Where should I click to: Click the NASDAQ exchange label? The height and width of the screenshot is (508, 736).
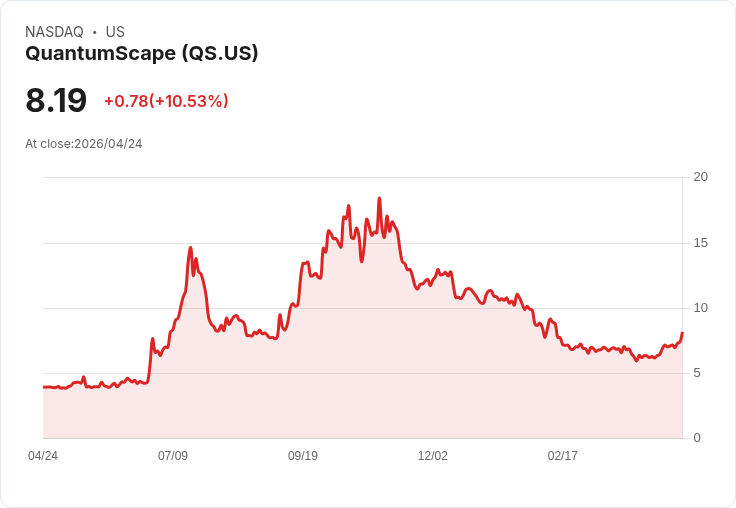point(54,32)
